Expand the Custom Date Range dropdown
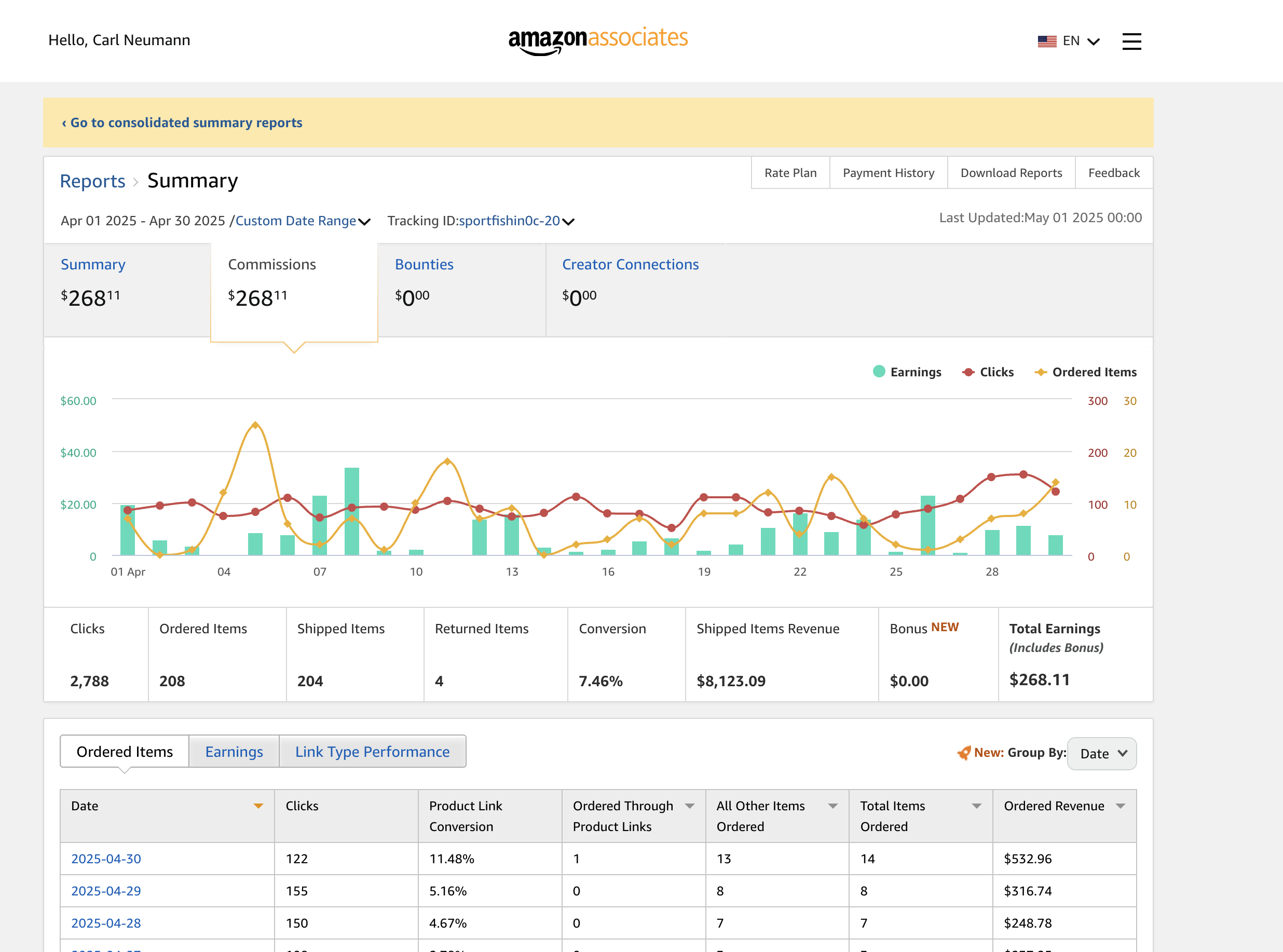The image size is (1283, 952). 303,221
